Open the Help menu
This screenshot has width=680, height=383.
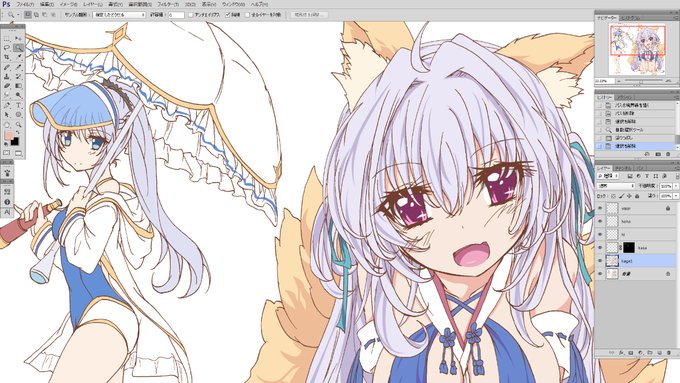tap(259, 4)
